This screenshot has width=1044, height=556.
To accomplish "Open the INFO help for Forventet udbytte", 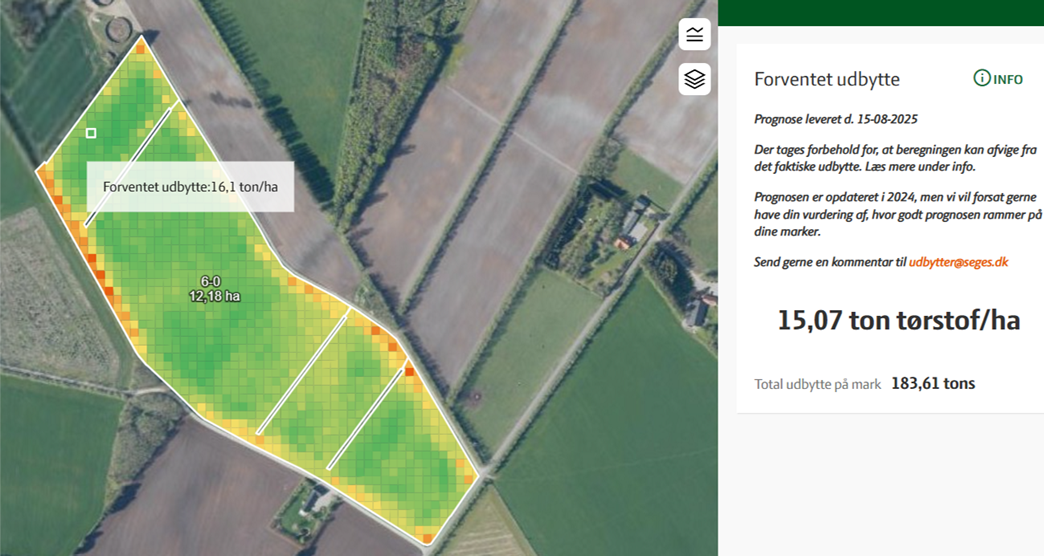I will coord(997,79).
